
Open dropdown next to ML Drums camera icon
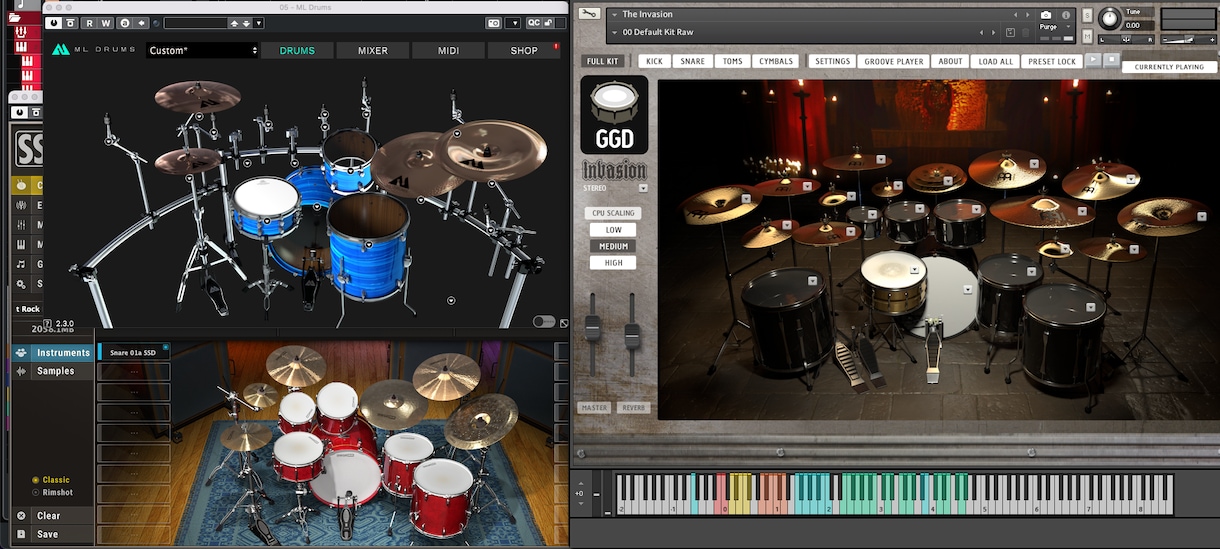click(513, 23)
